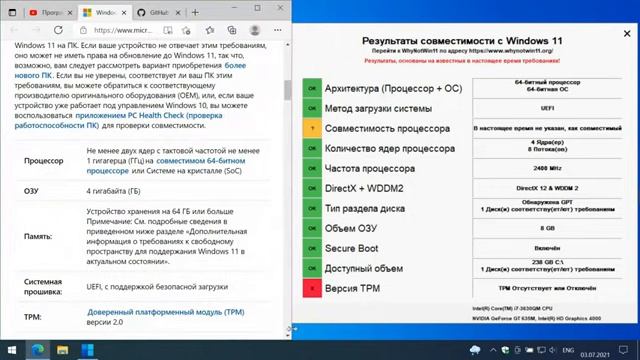The image size is (640, 360).
Task: Open the weather icon in system tray
Action: (x=475, y=350)
